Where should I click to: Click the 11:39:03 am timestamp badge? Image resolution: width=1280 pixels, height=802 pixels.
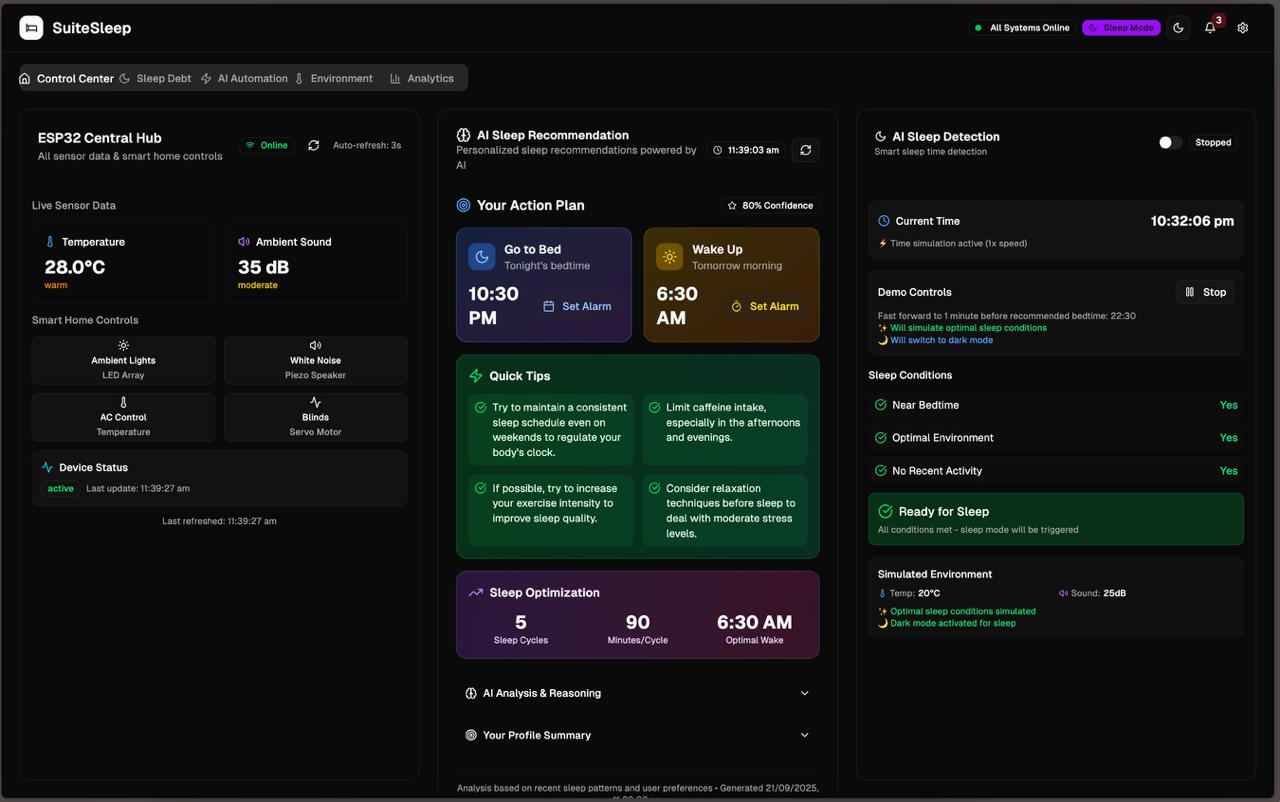coord(746,150)
